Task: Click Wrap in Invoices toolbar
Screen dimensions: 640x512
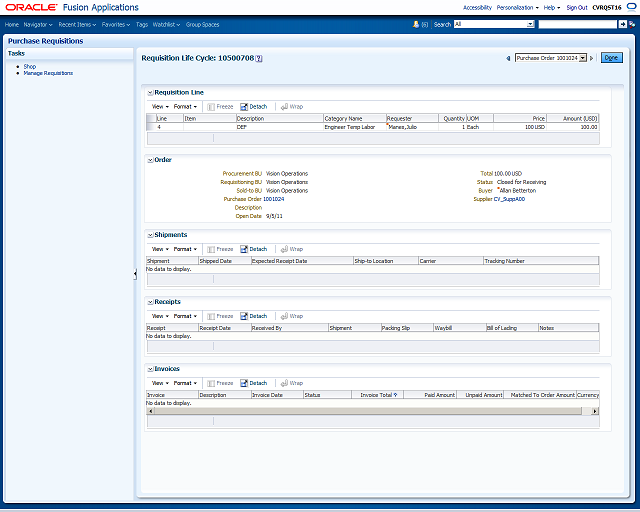Action: [x=292, y=383]
